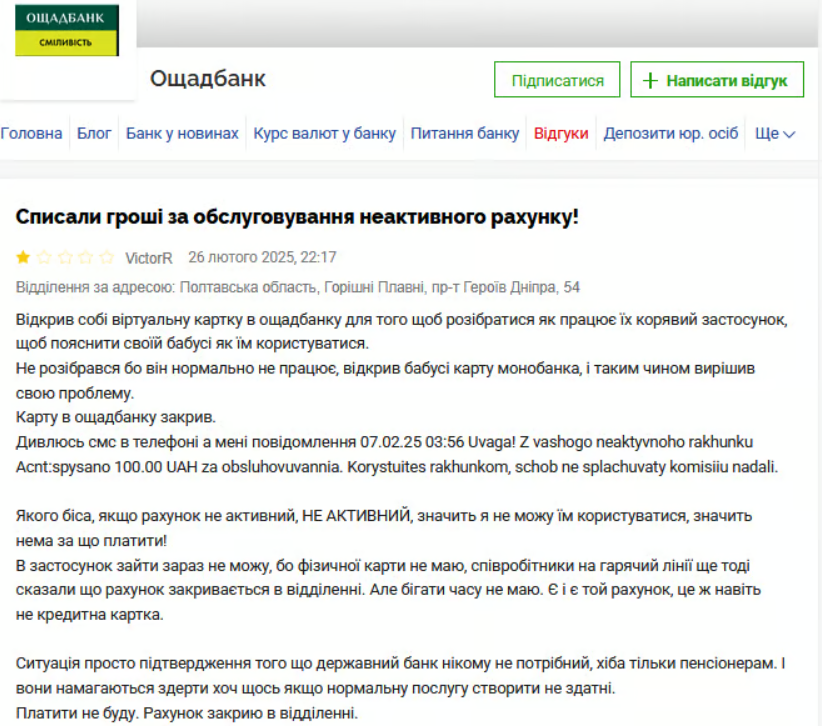
Task: Click the Підписатися button
Action: pyautogui.click(x=557, y=80)
